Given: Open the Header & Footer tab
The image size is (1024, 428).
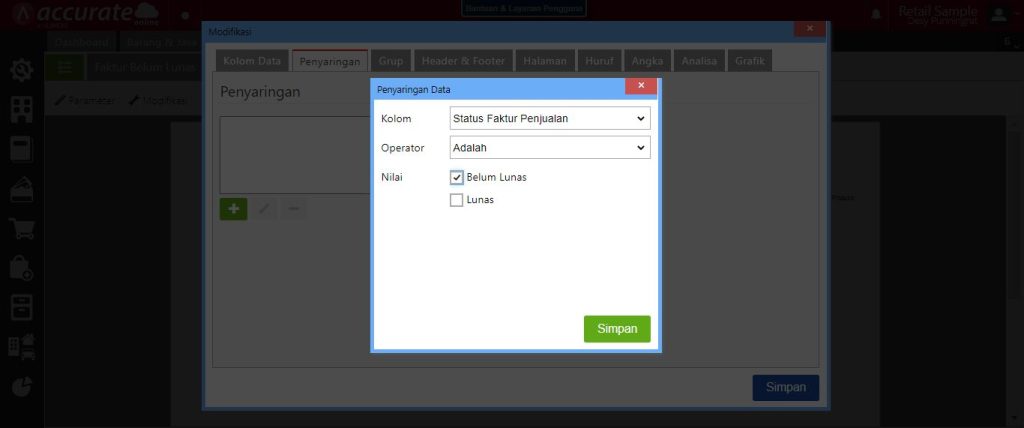Looking at the screenshot, I should 463,61.
